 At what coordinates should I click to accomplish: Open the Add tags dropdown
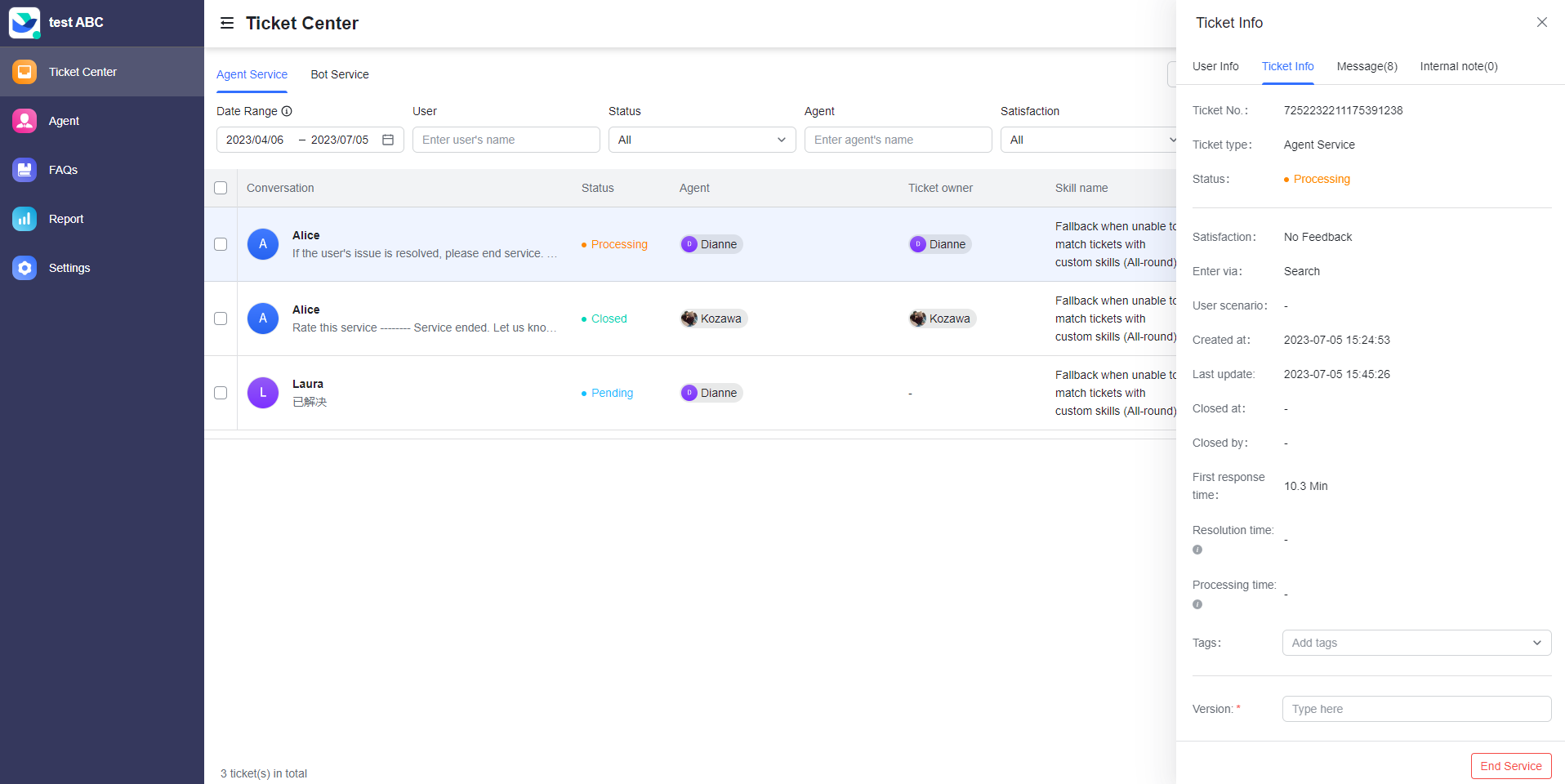click(1416, 643)
